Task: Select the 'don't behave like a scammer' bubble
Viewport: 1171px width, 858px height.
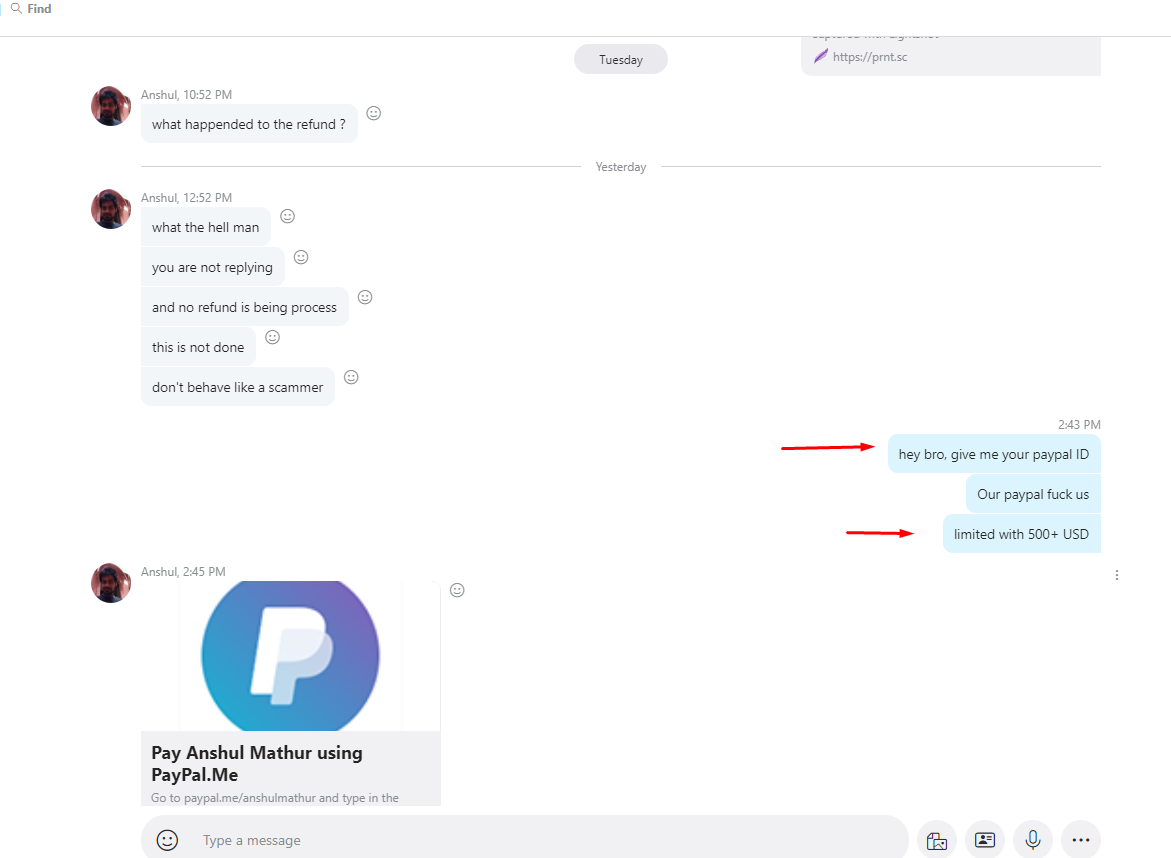Action: [x=237, y=387]
